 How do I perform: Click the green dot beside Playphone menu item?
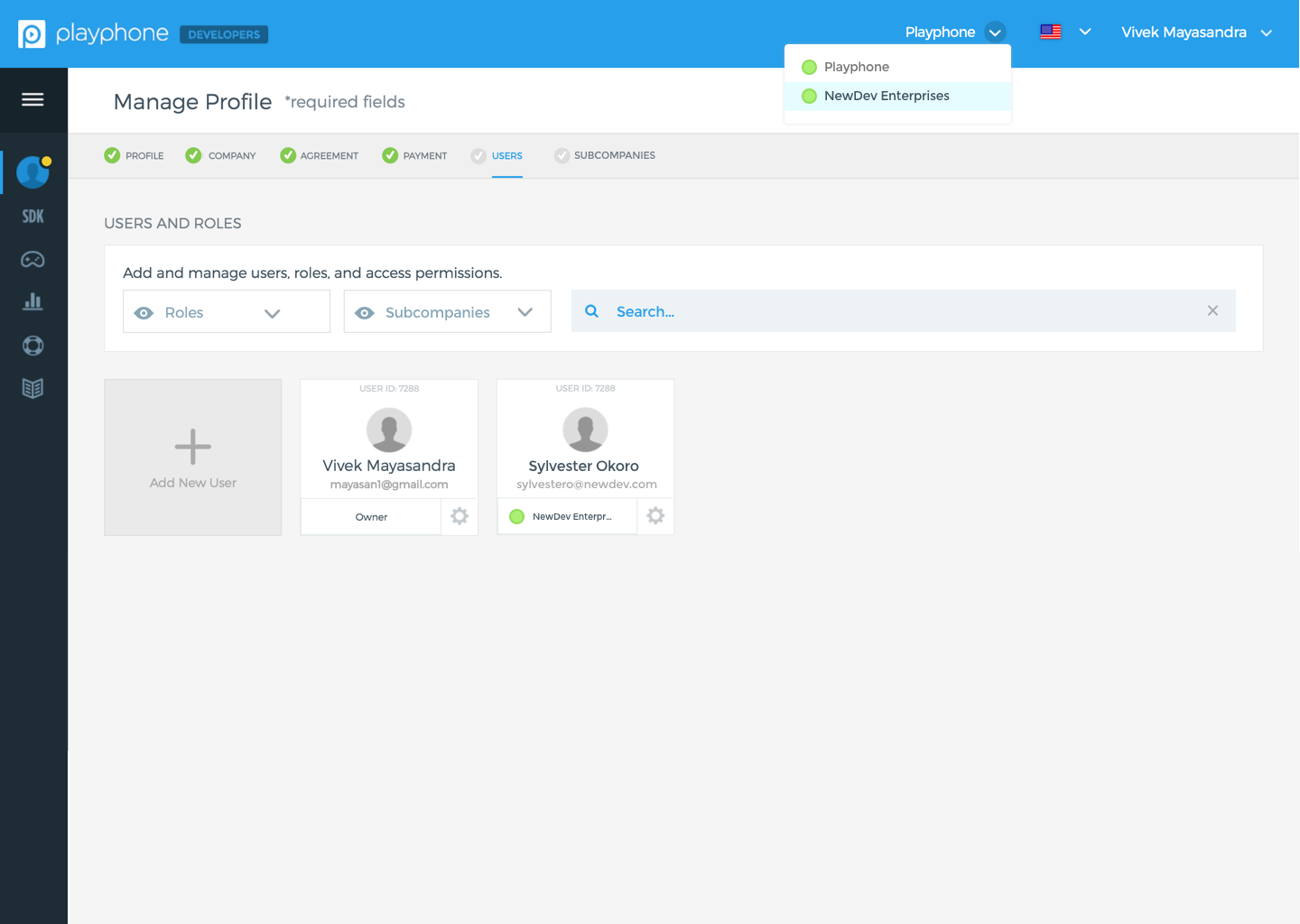click(x=809, y=67)
